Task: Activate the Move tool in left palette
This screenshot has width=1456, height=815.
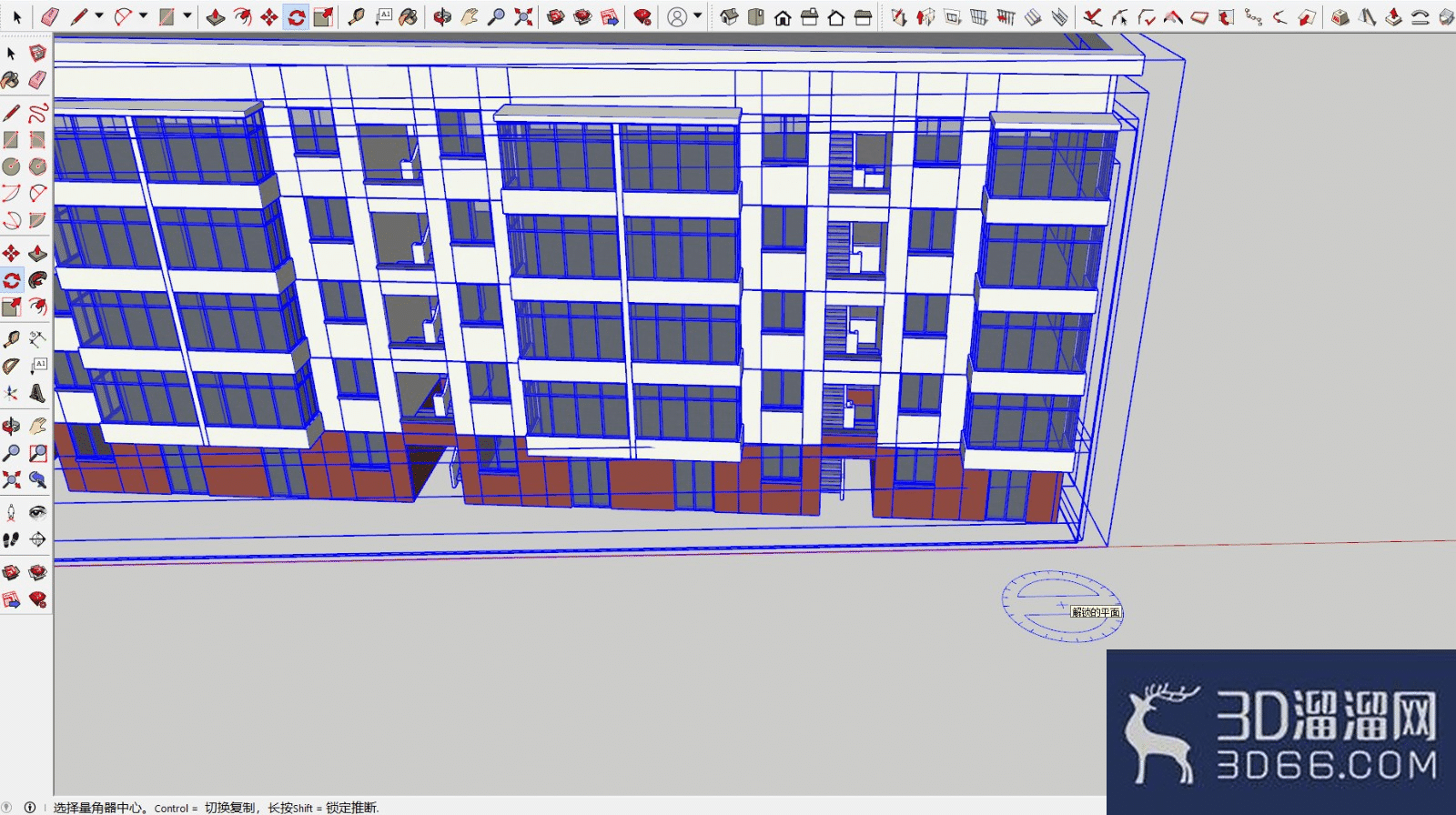Action: [x=11, y=253]
